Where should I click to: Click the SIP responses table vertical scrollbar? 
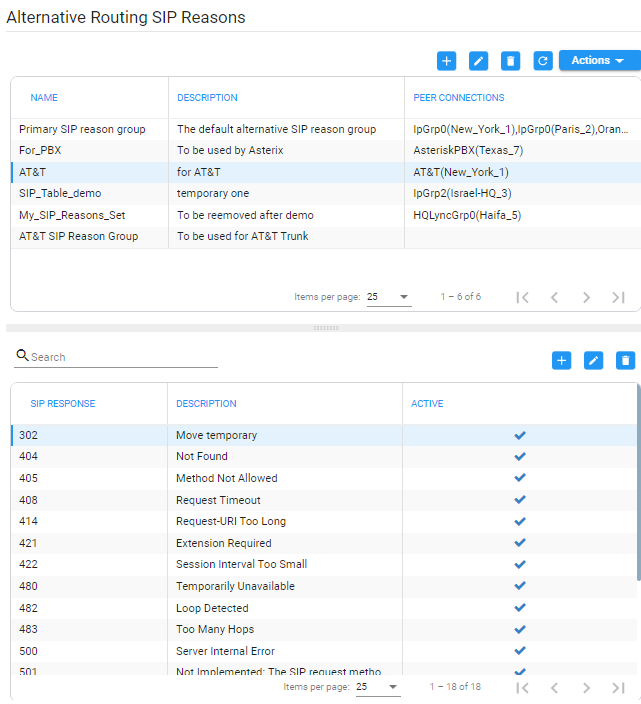[x=638, y=480]
